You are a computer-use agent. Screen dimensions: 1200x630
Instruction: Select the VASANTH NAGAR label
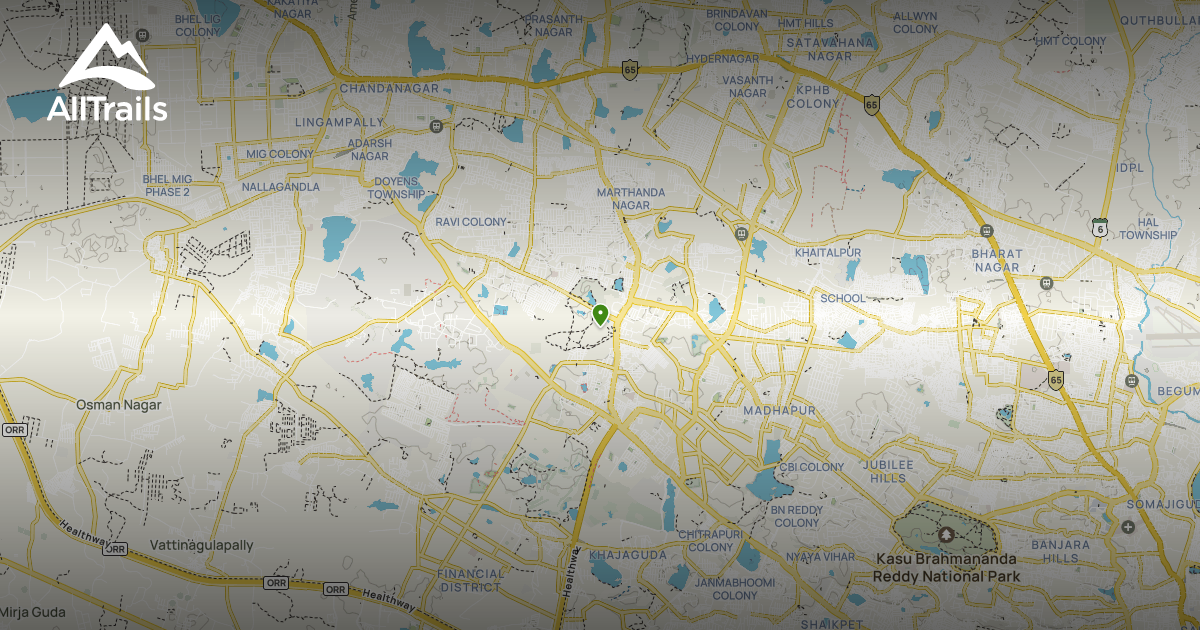coord(747,86)
